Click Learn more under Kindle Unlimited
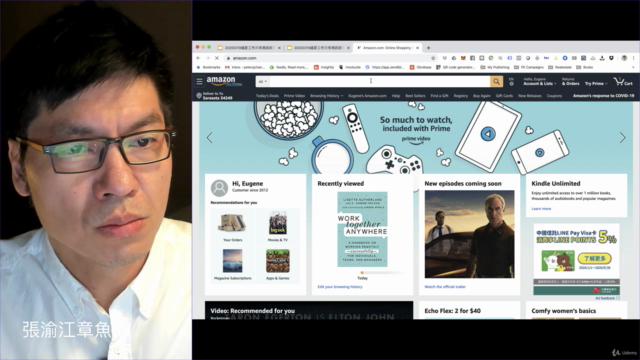Screen dimensions: 640x360 point(541,209)
